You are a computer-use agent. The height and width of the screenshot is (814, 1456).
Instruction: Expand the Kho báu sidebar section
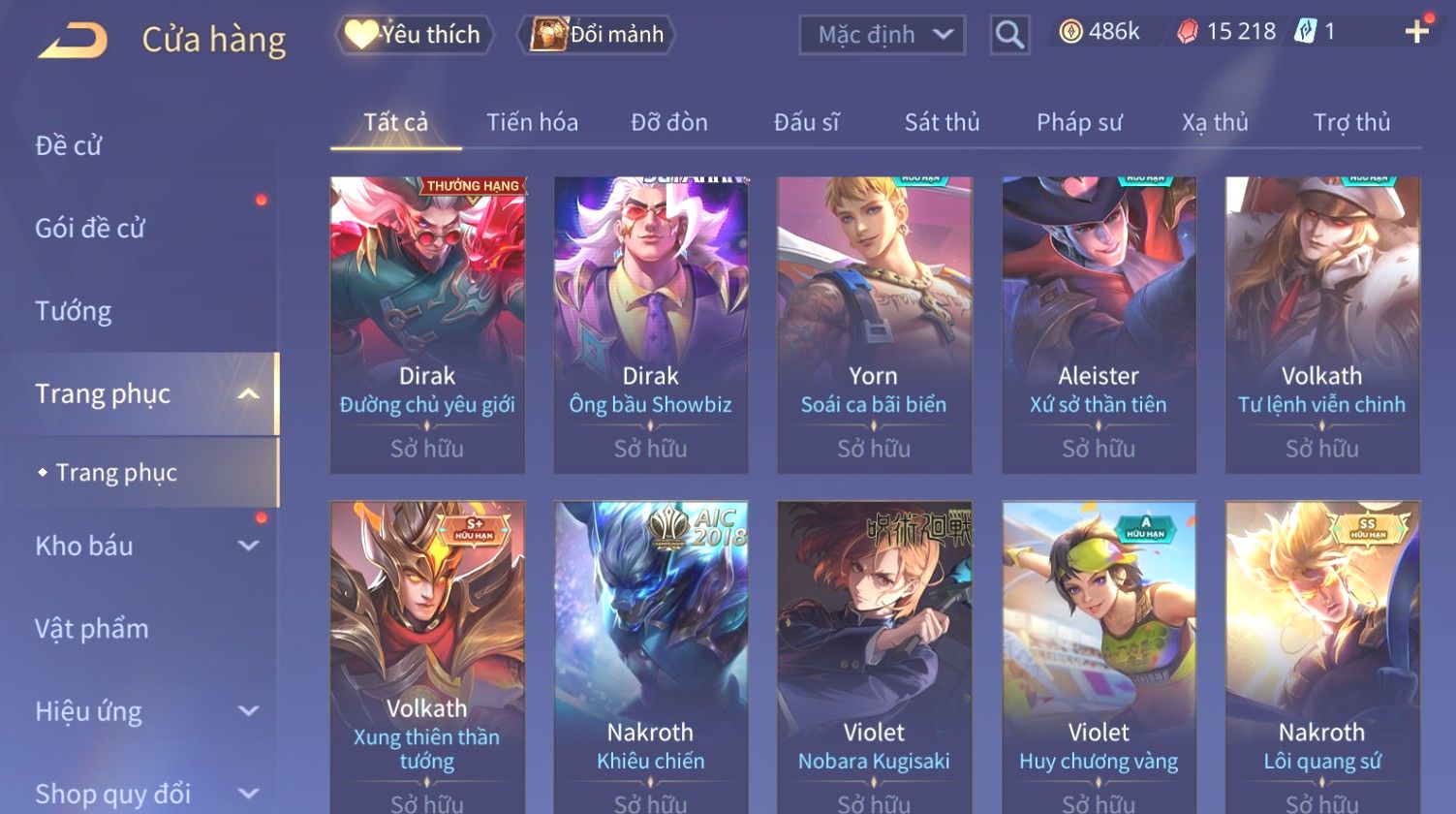click(248, 546)
